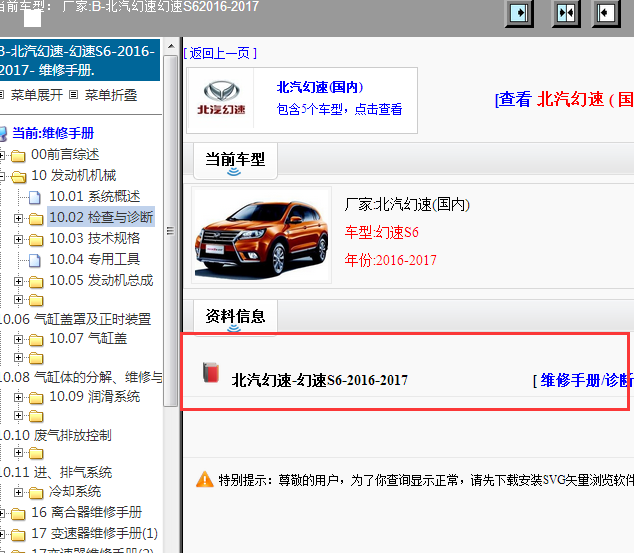Click the 10.04 专用工具 document icon
The height and width of the screenshot is (553, 634).
click(x=35, y=260)
